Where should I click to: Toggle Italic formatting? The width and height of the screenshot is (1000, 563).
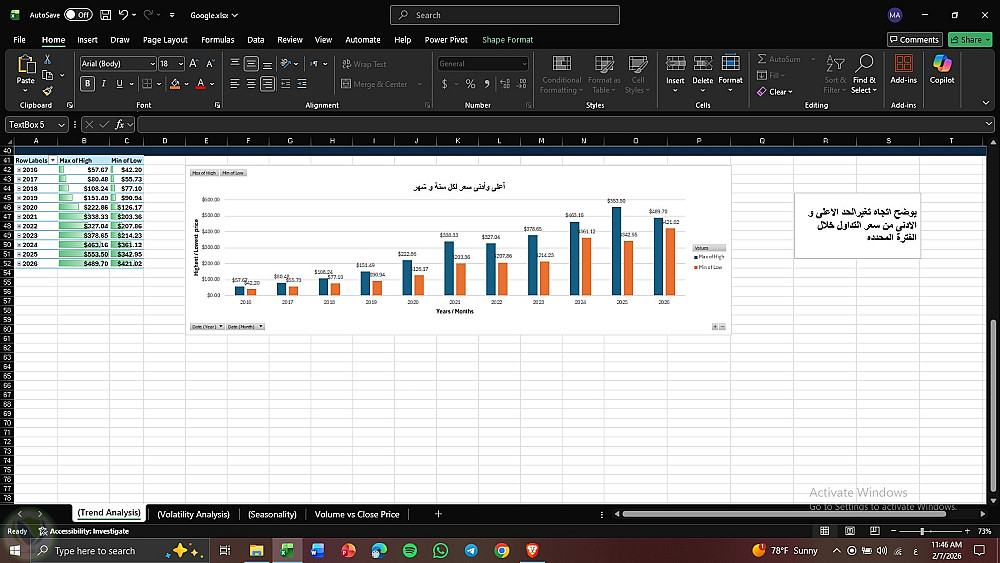click(103, 84)
